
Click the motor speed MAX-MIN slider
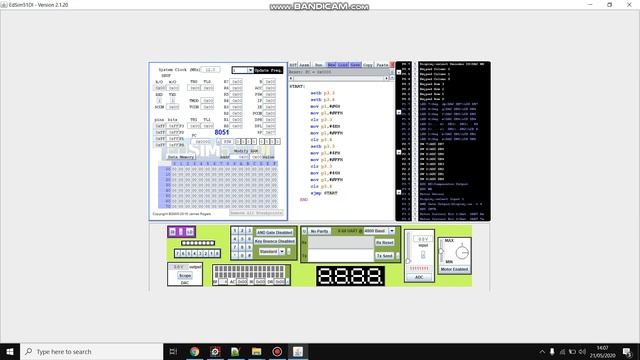[x=441, y=252]
